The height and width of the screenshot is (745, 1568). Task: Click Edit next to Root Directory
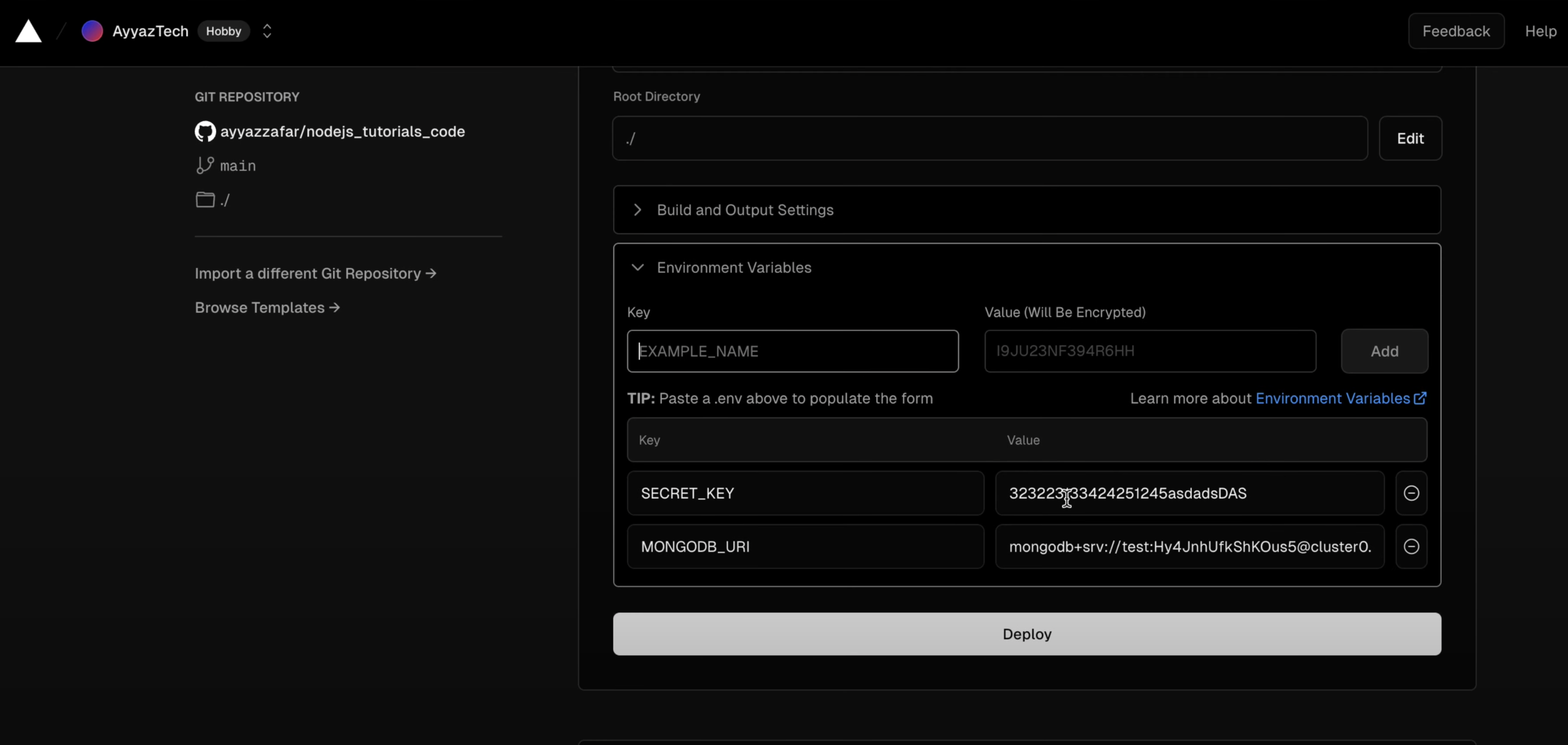click(1409, 139)
